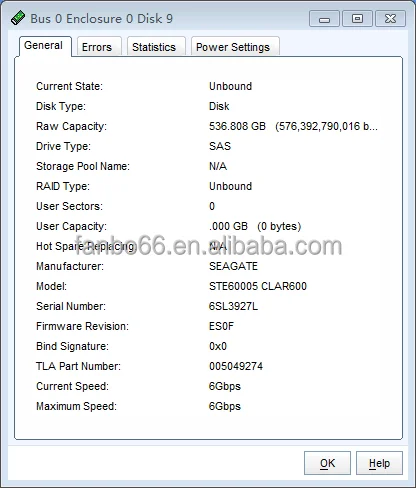Screen dimensions: 416x488
Task: Minimize the disk properties window
Action: pos(324,18)
